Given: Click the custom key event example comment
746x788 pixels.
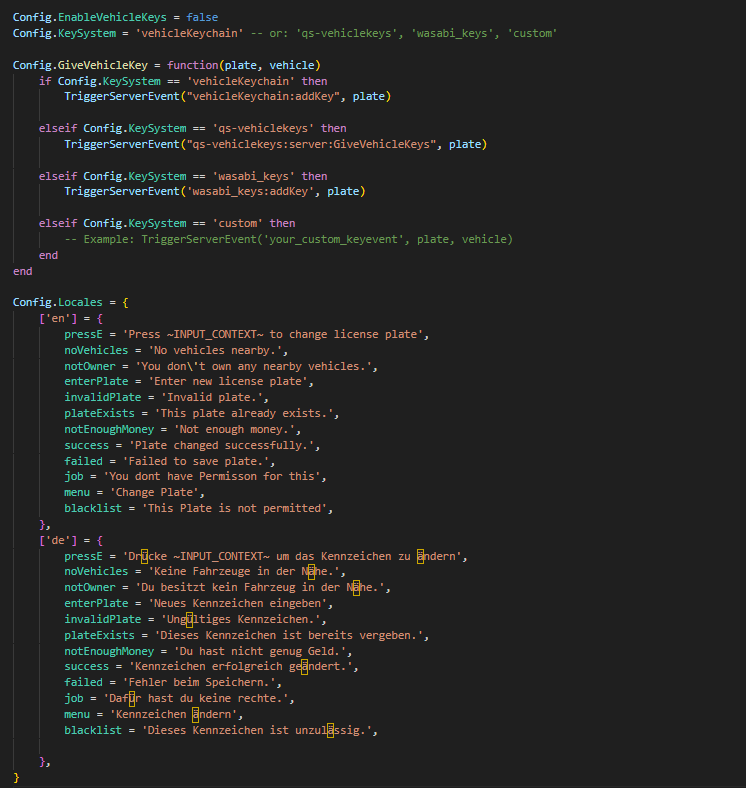Looking at the screenshot, I should [288, 239].
